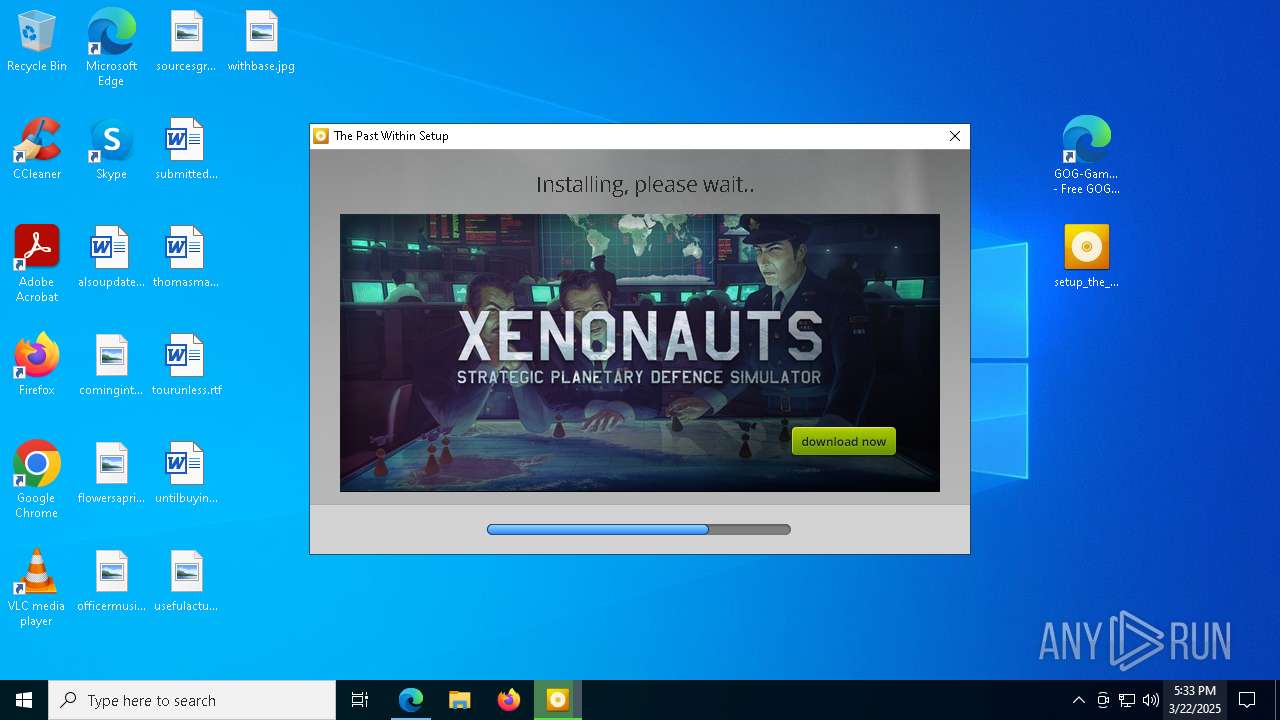Select the sourcesgr... image file icon
This screenshot has height=720, width=1280.
click(x=186, y=42)
